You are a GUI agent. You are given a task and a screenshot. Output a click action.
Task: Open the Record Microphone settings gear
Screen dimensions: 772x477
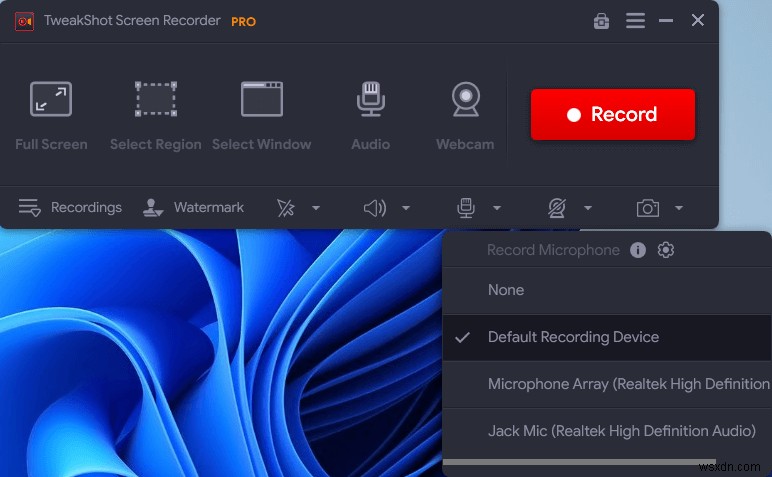[666, 250]
